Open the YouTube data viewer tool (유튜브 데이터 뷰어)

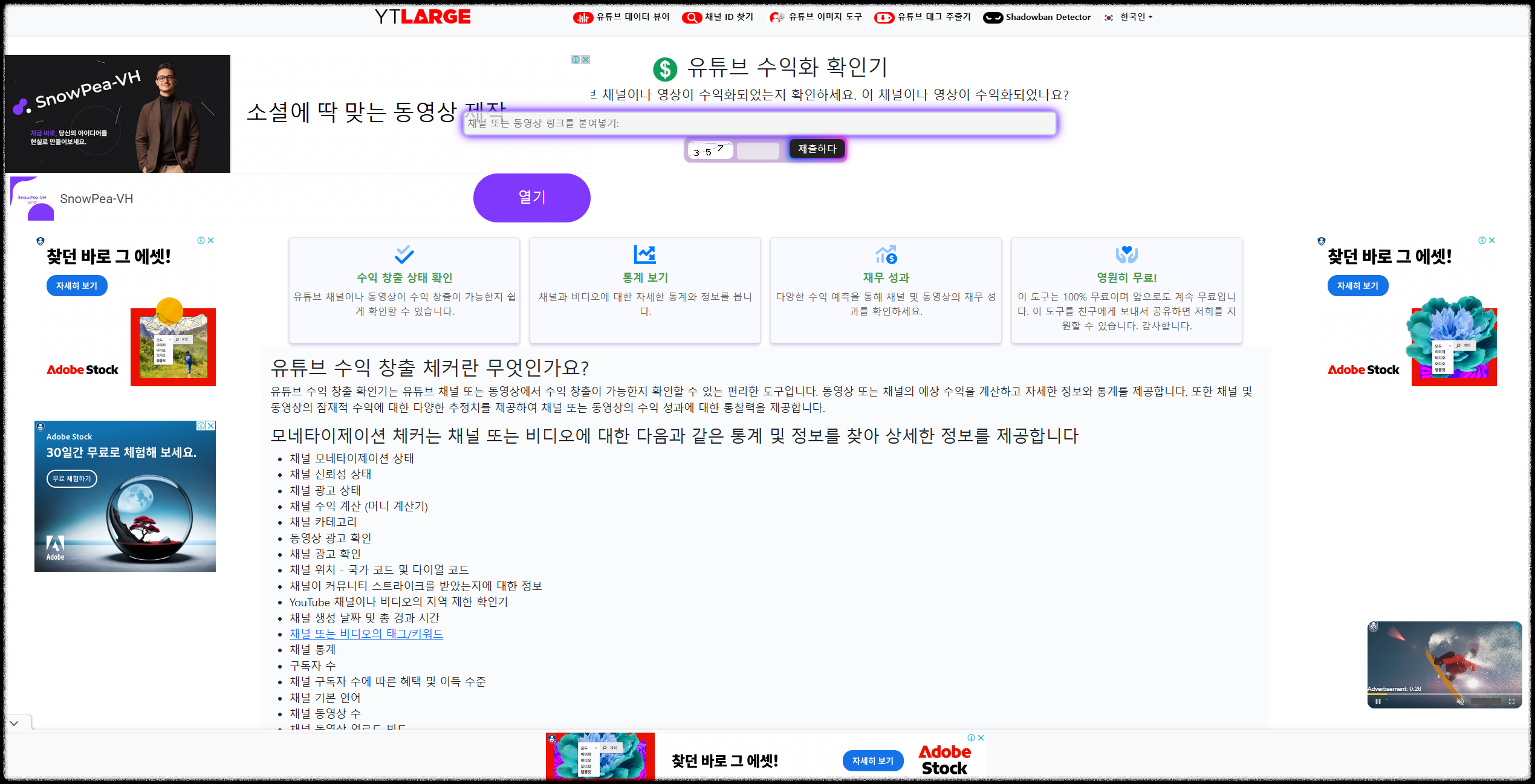click(622, 17)
